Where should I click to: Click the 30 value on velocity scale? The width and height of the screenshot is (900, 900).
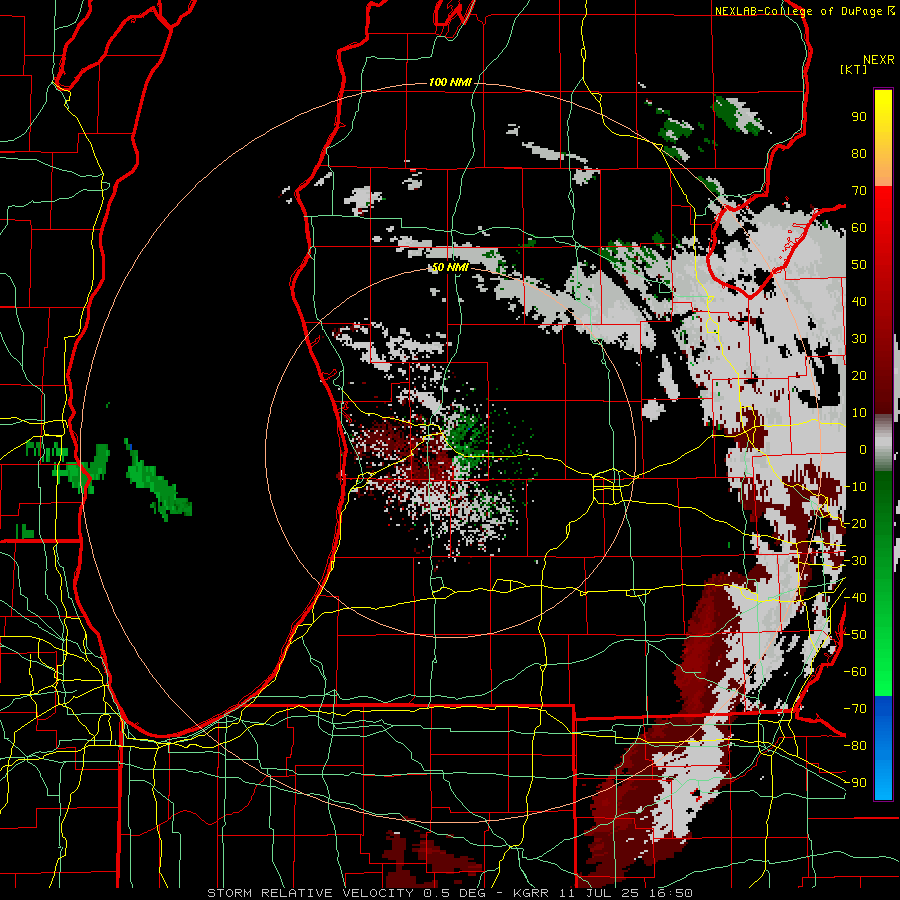(859, 339)
